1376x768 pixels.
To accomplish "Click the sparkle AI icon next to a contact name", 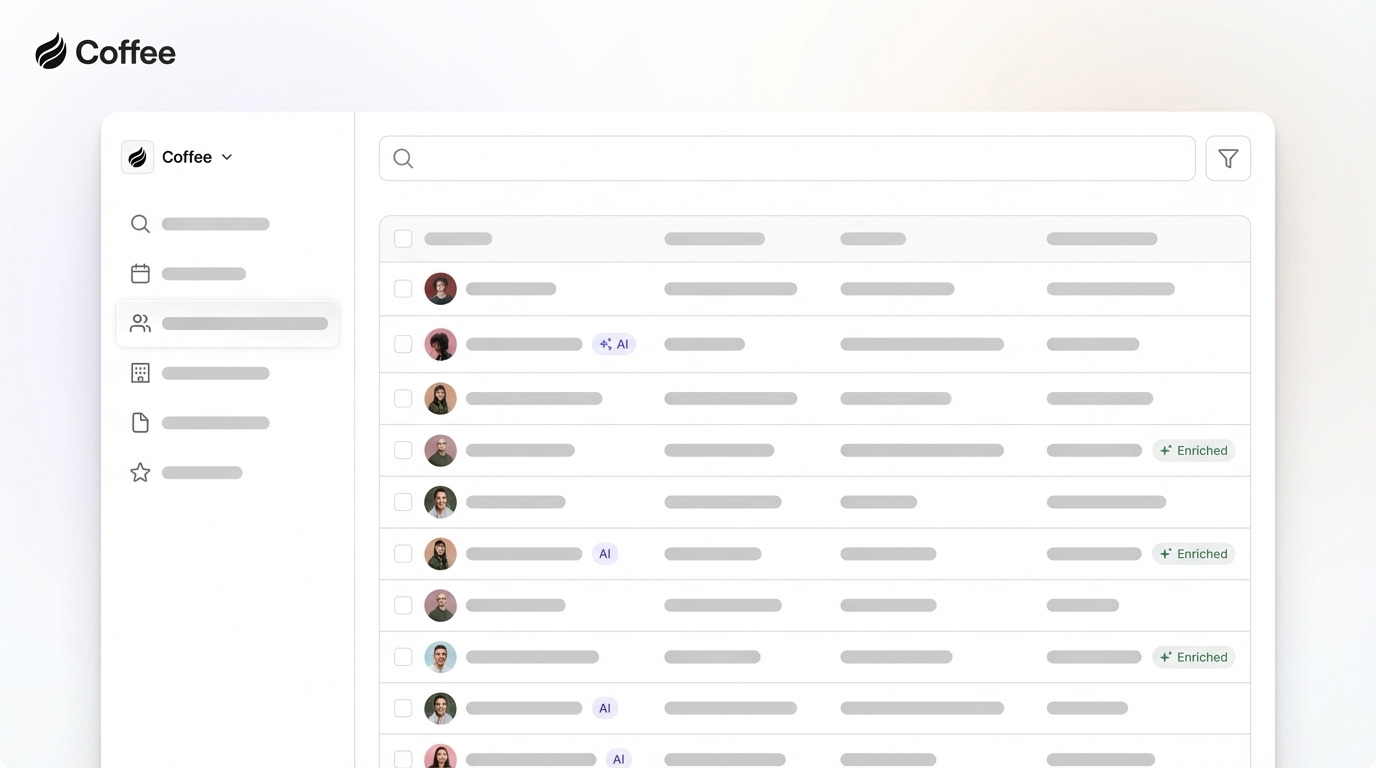I will (x=603, y=343).
